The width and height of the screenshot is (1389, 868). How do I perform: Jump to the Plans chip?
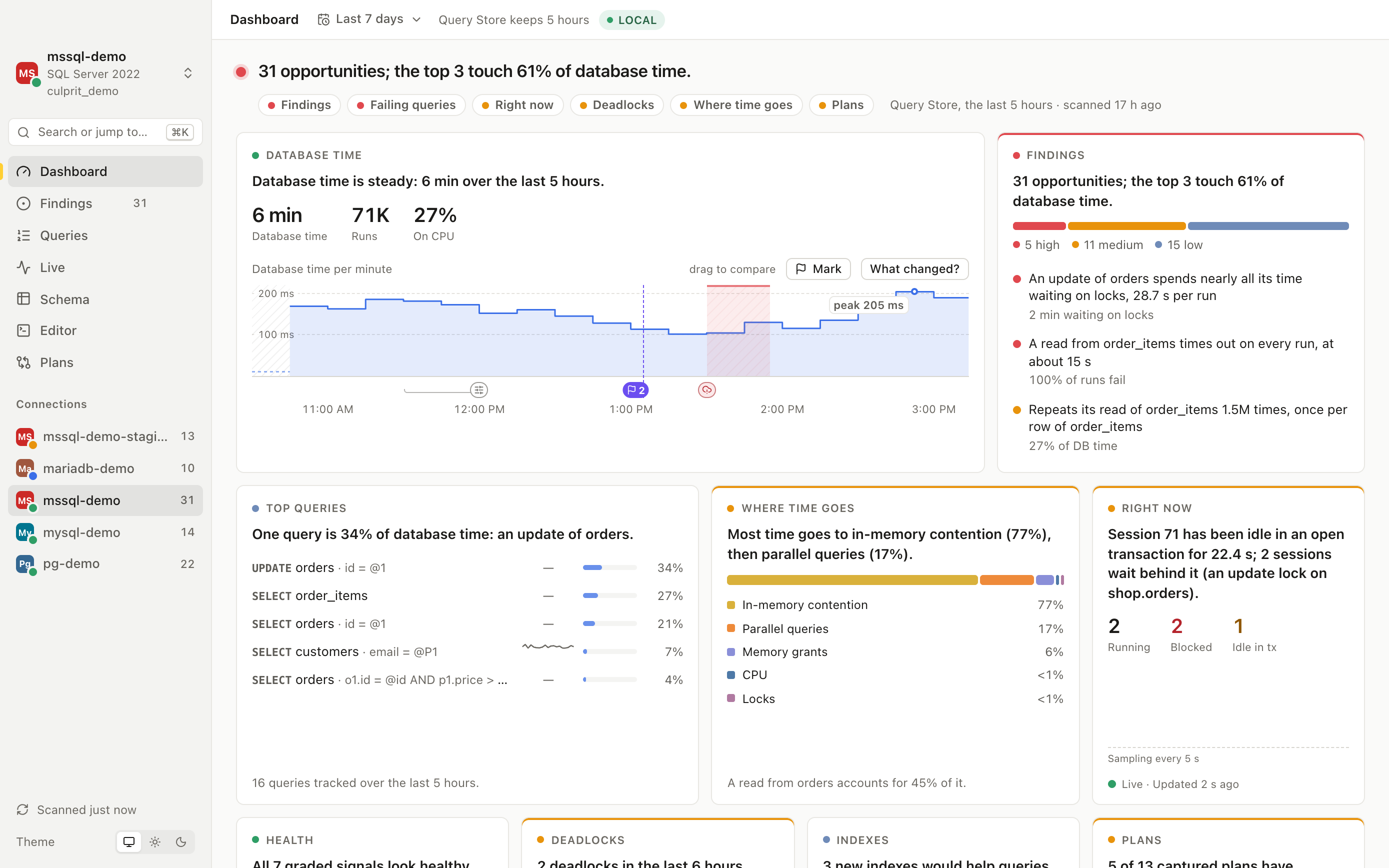841,105
